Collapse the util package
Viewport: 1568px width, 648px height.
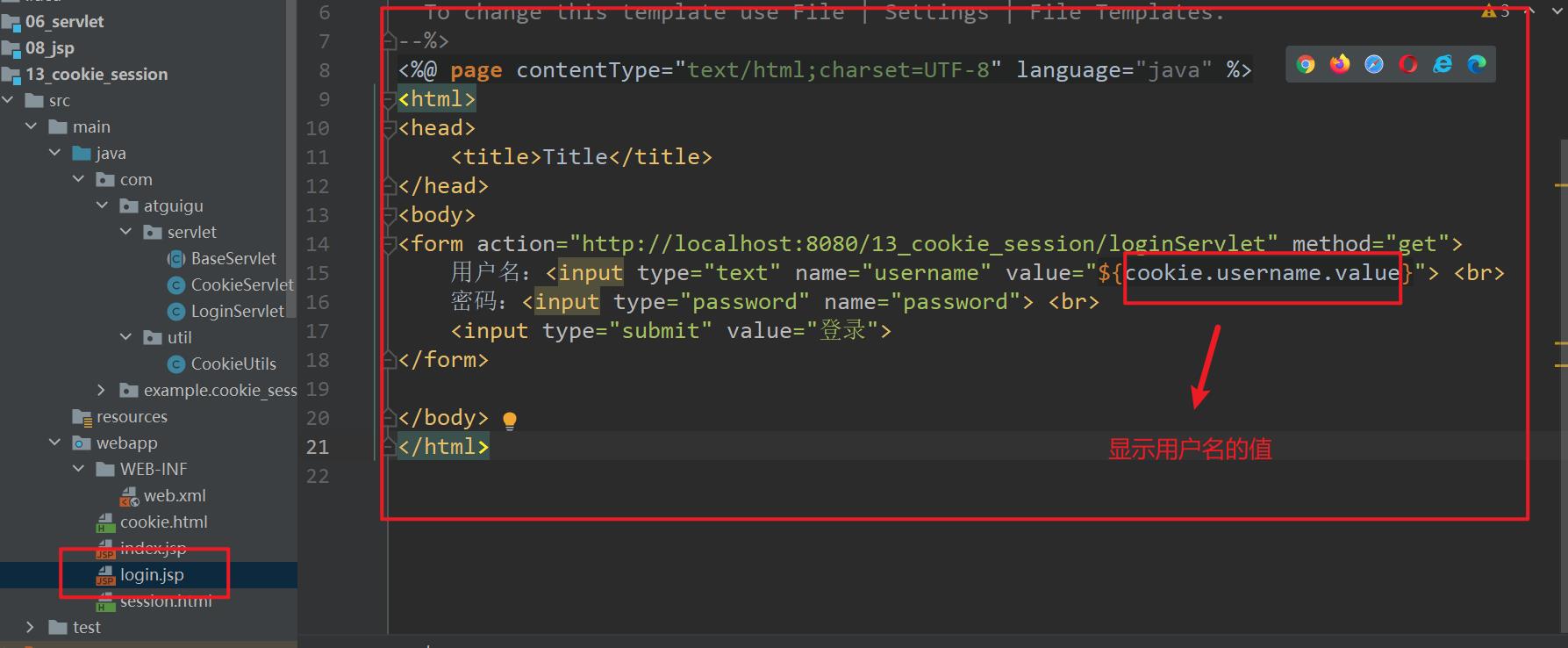coord(126,337)
